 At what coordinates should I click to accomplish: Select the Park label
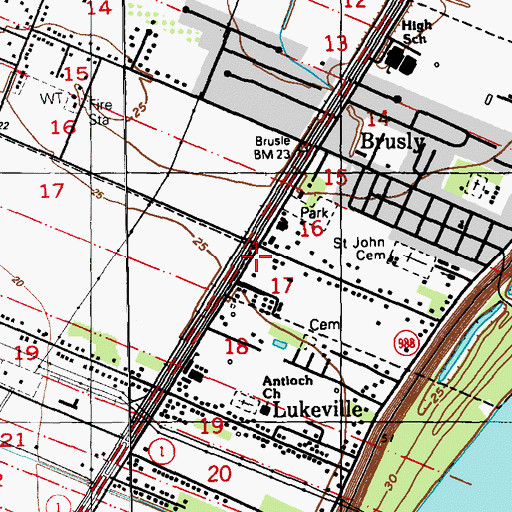click(314, 213)
